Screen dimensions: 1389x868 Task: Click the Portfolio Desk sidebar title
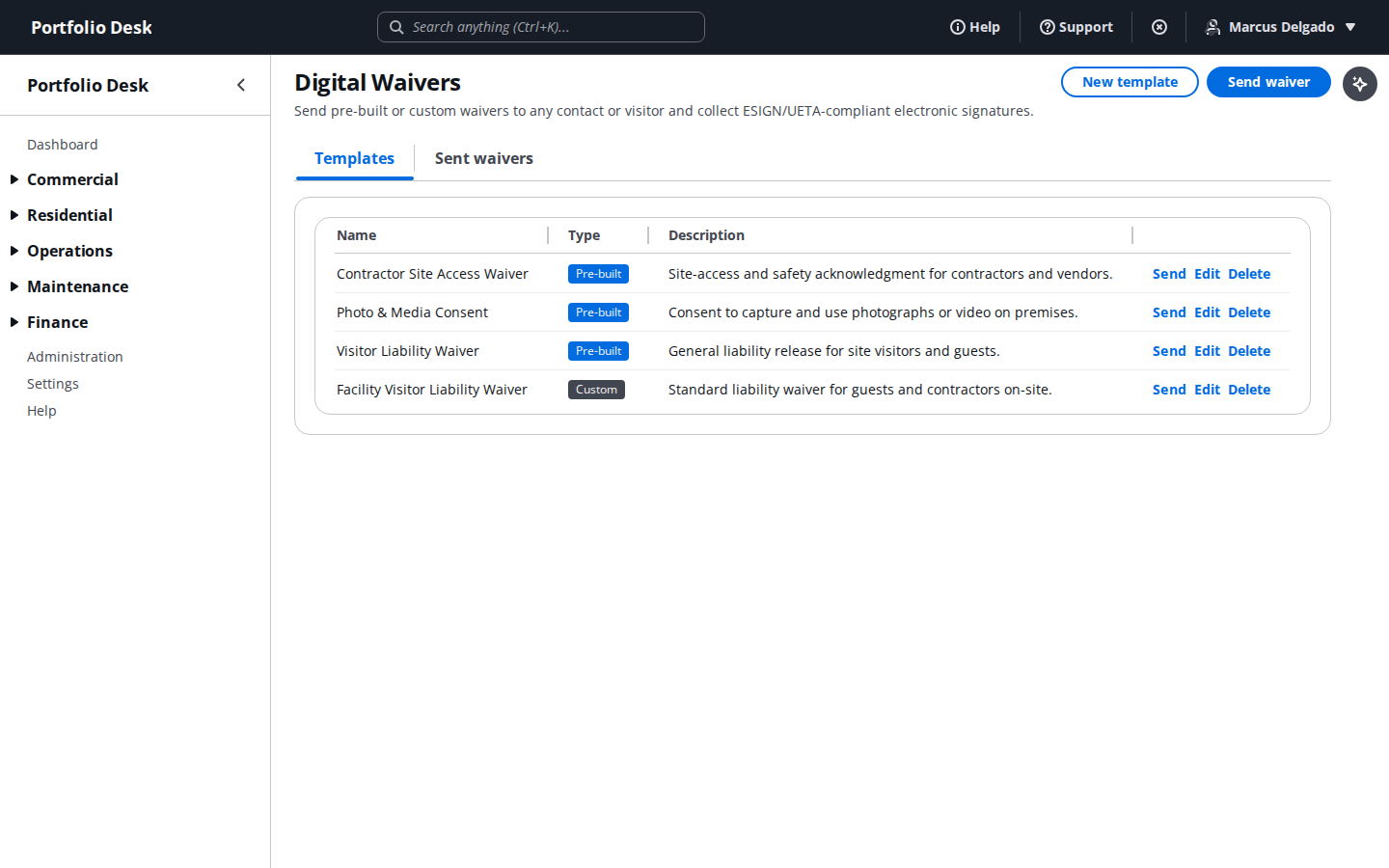(x=88, y=85)
